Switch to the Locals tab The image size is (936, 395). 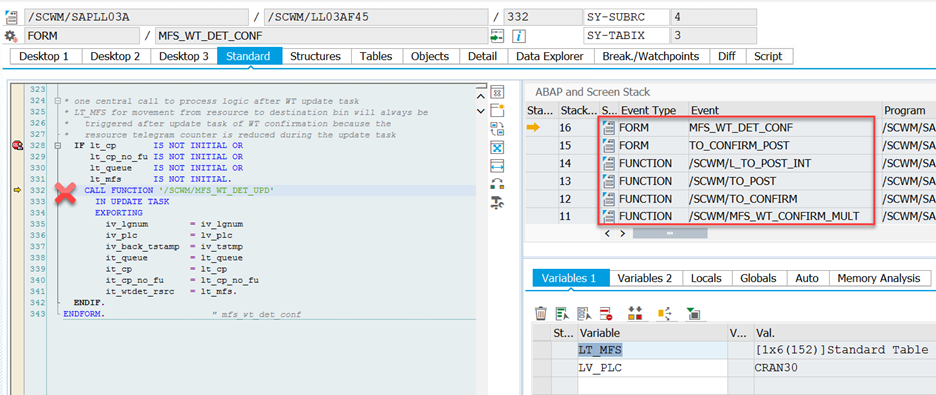click(x=706, y=278)
